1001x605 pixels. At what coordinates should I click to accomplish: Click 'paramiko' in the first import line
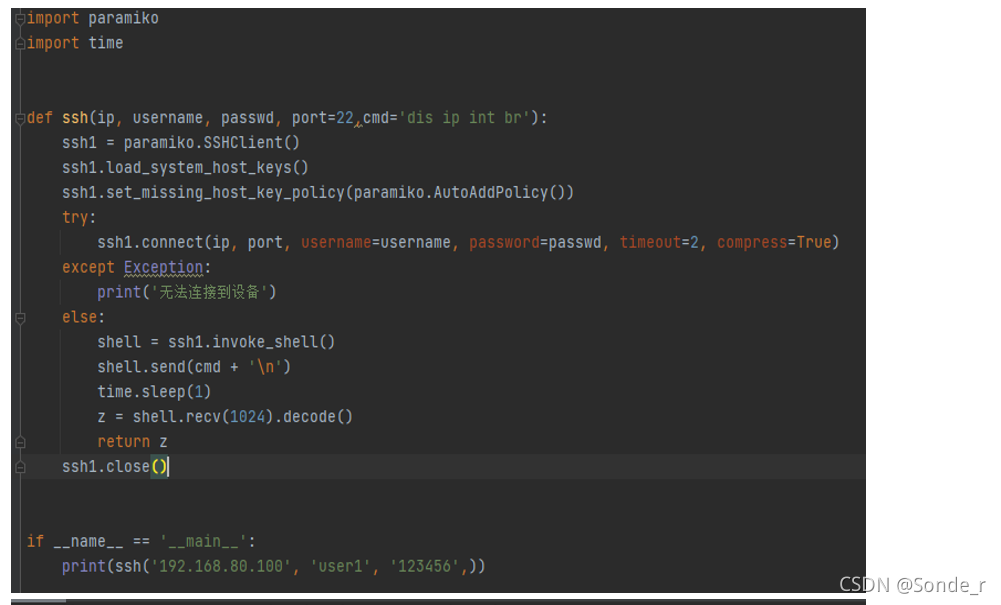tap(123, 19)
